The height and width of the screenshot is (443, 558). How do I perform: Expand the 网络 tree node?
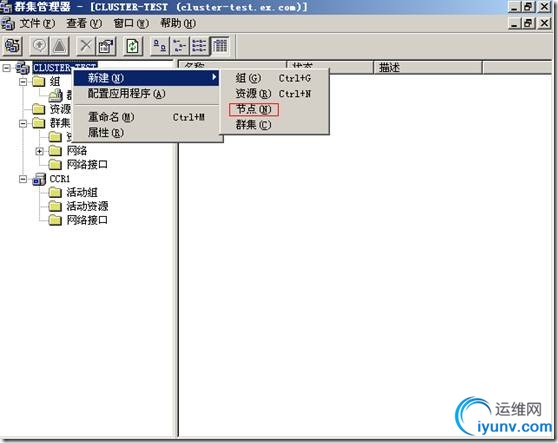click(x=40, y=151)
